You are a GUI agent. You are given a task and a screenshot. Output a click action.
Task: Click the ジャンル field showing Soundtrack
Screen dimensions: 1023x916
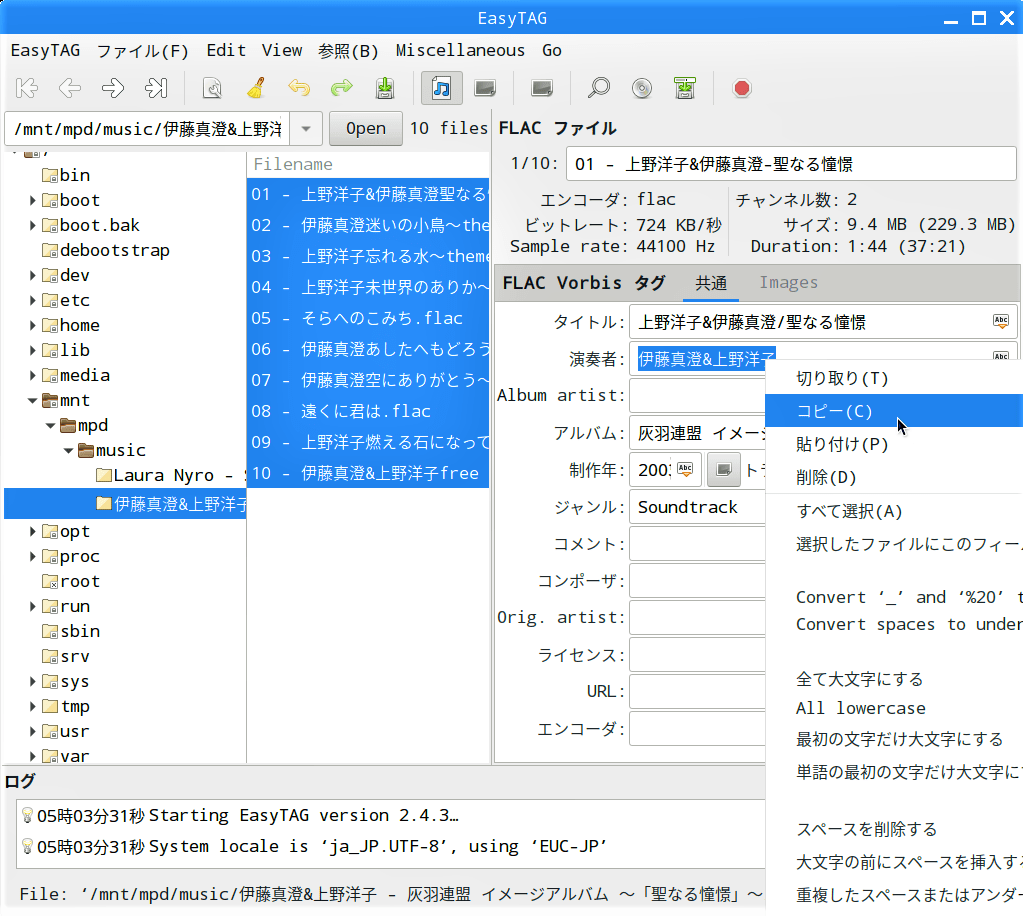click(x=697, y=507)
